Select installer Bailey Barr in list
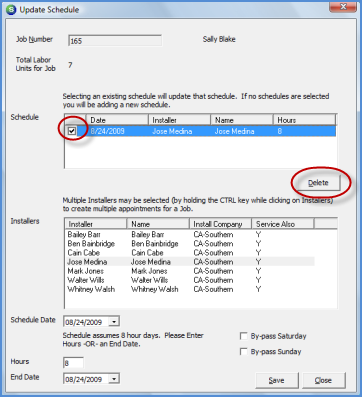The image size is (362, 397). point(189,235)
